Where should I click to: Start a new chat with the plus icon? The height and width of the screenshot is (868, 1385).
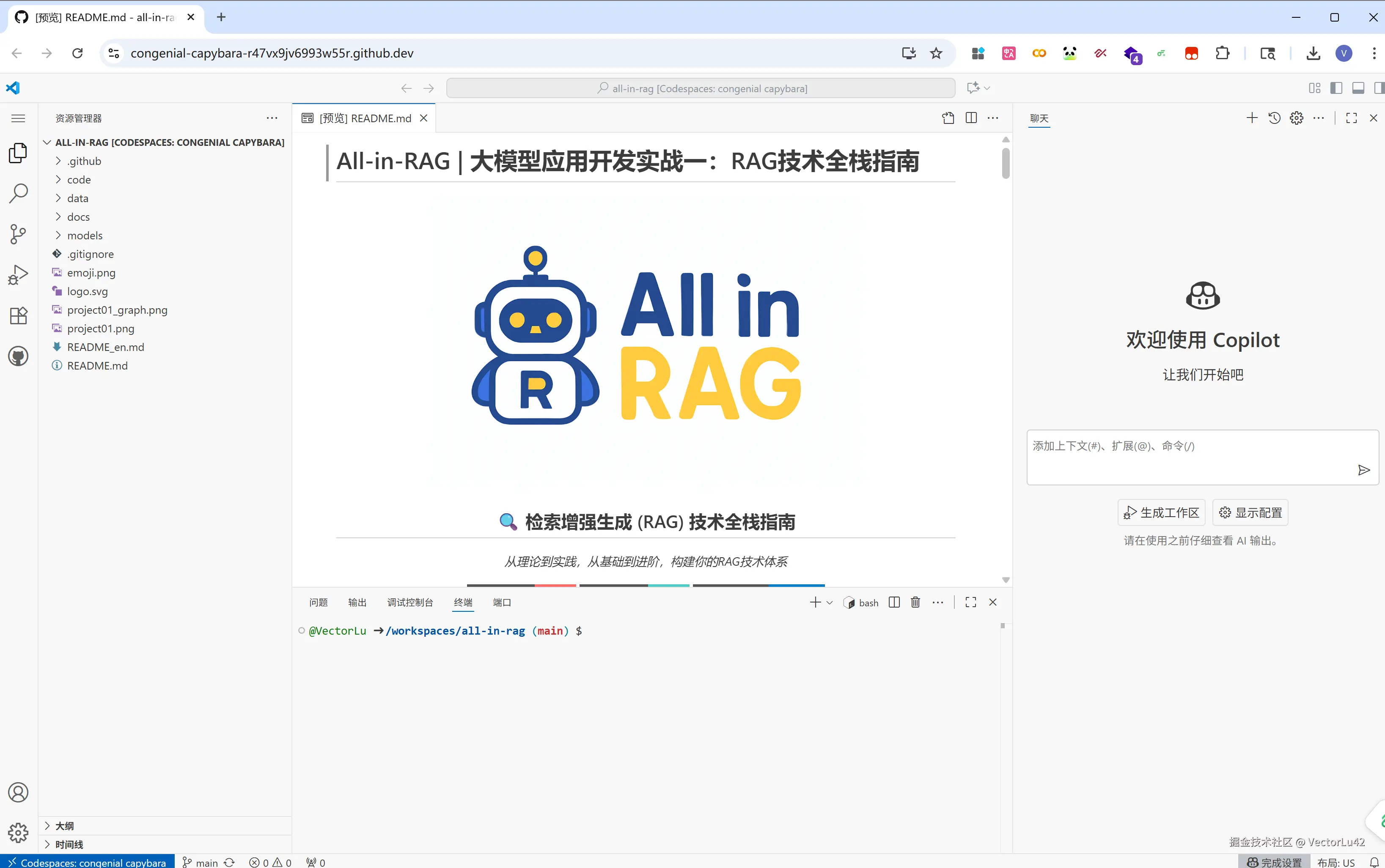[1251, 118]
